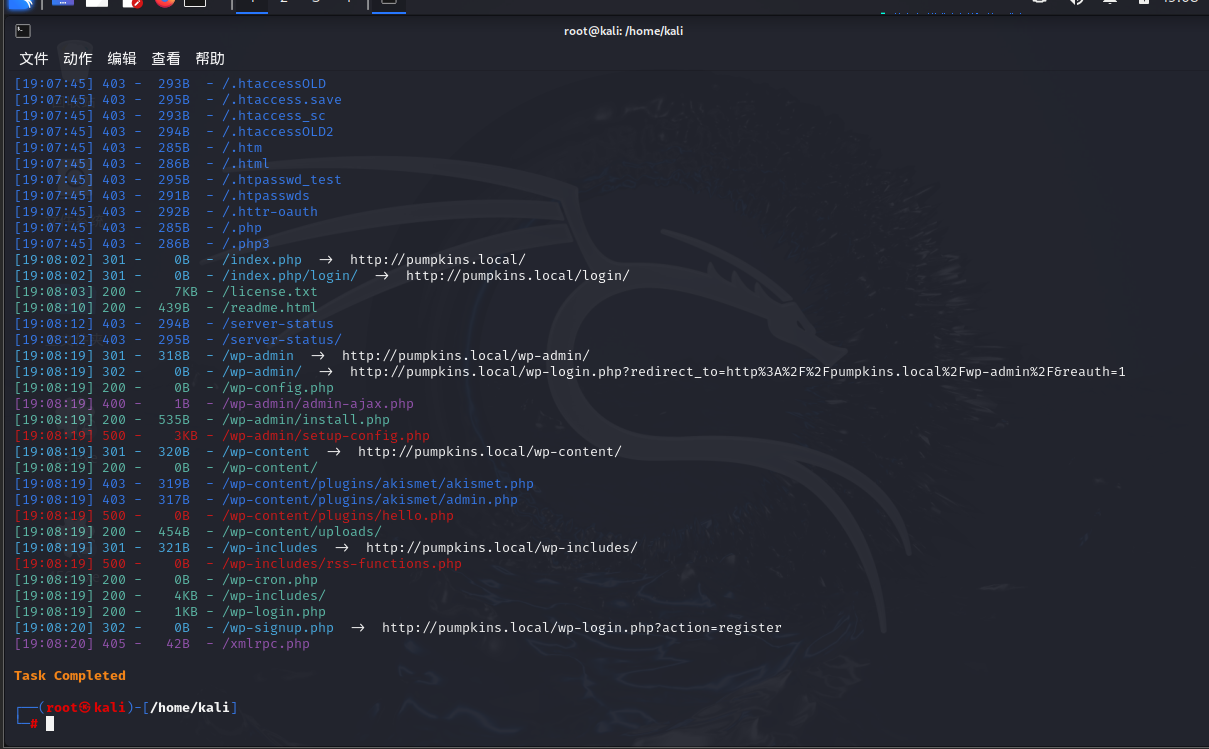Click the /.php path entry

[x=242, y=228]
